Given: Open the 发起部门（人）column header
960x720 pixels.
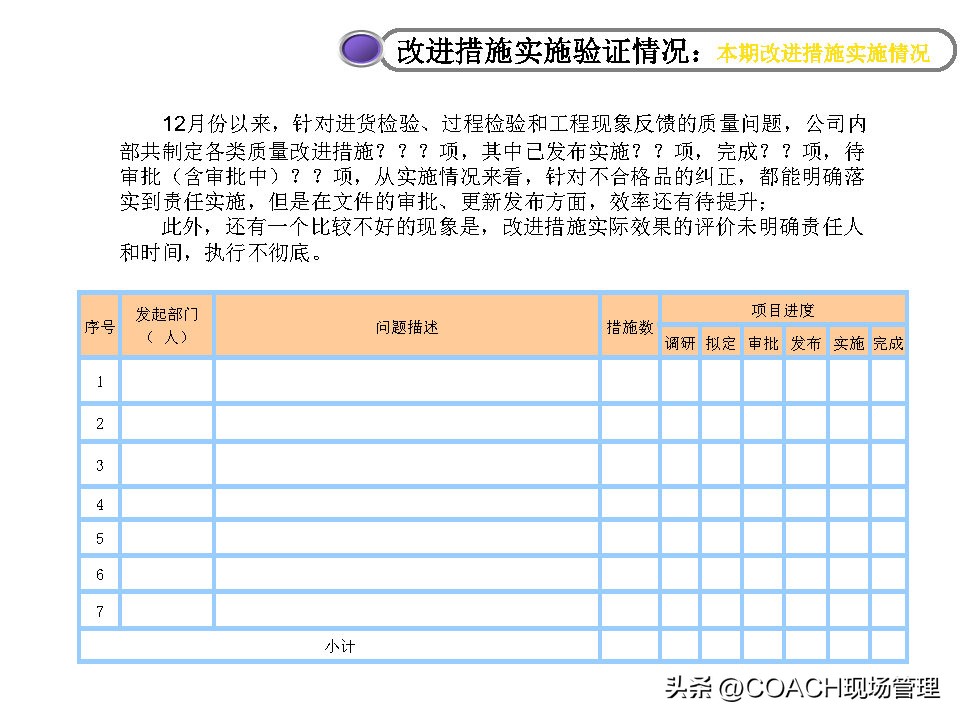Looking at the screenshot, I should click(x=166, y=325).
